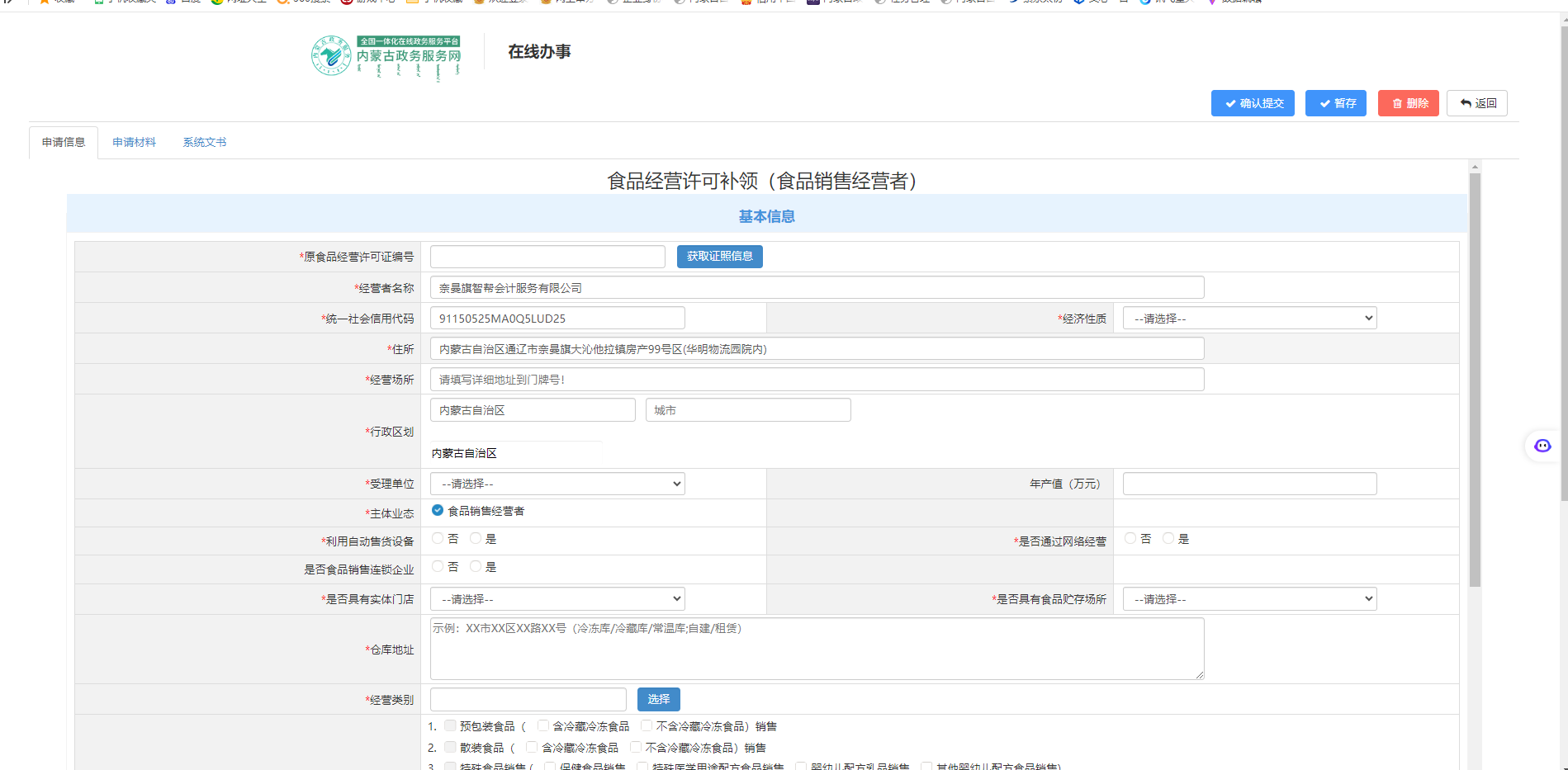This screenshot has height=770, width=1568.
Task: Click the 返回 back arrow button
Action: pyautogui.click(x=1476, y=103)
